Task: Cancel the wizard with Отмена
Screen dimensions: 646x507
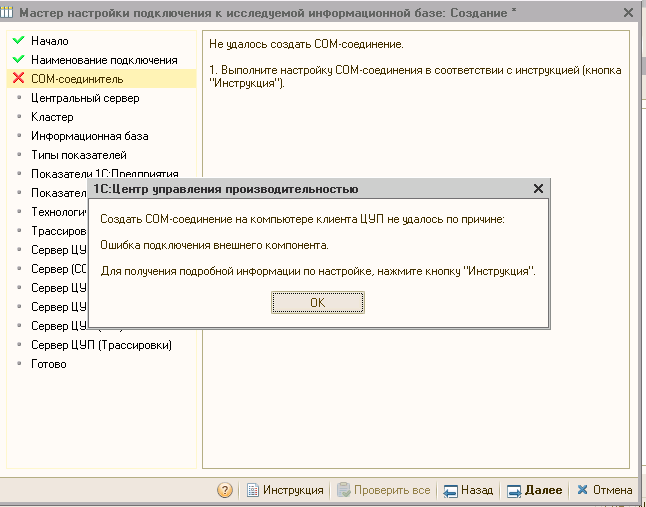Action: (x=604, y=490)
